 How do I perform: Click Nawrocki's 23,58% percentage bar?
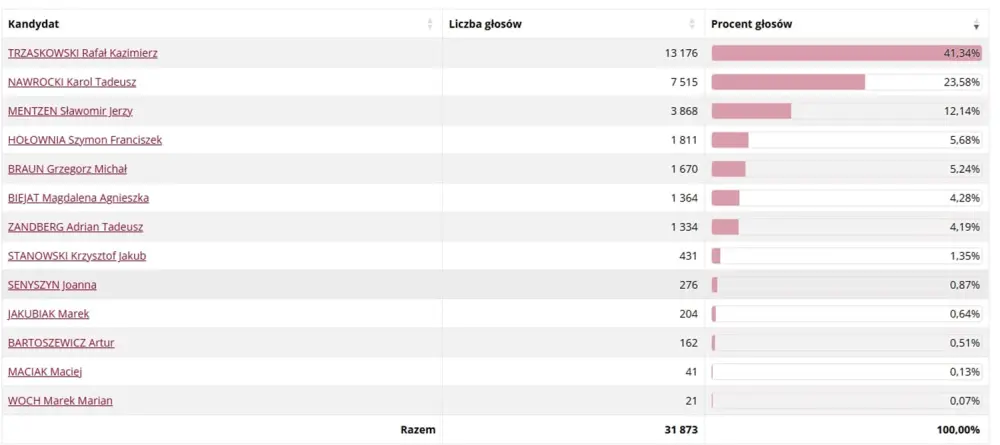click(x=846, y=82)
